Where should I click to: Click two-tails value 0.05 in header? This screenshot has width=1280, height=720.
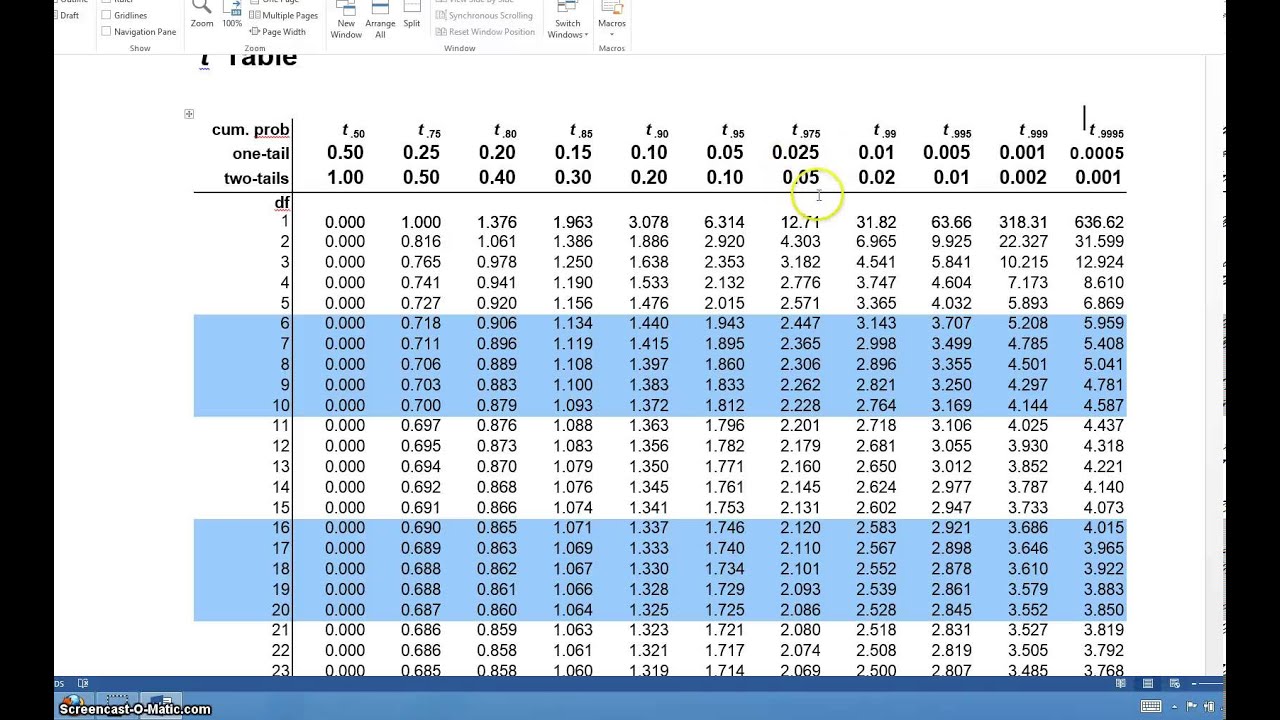[x=801, y=178]
